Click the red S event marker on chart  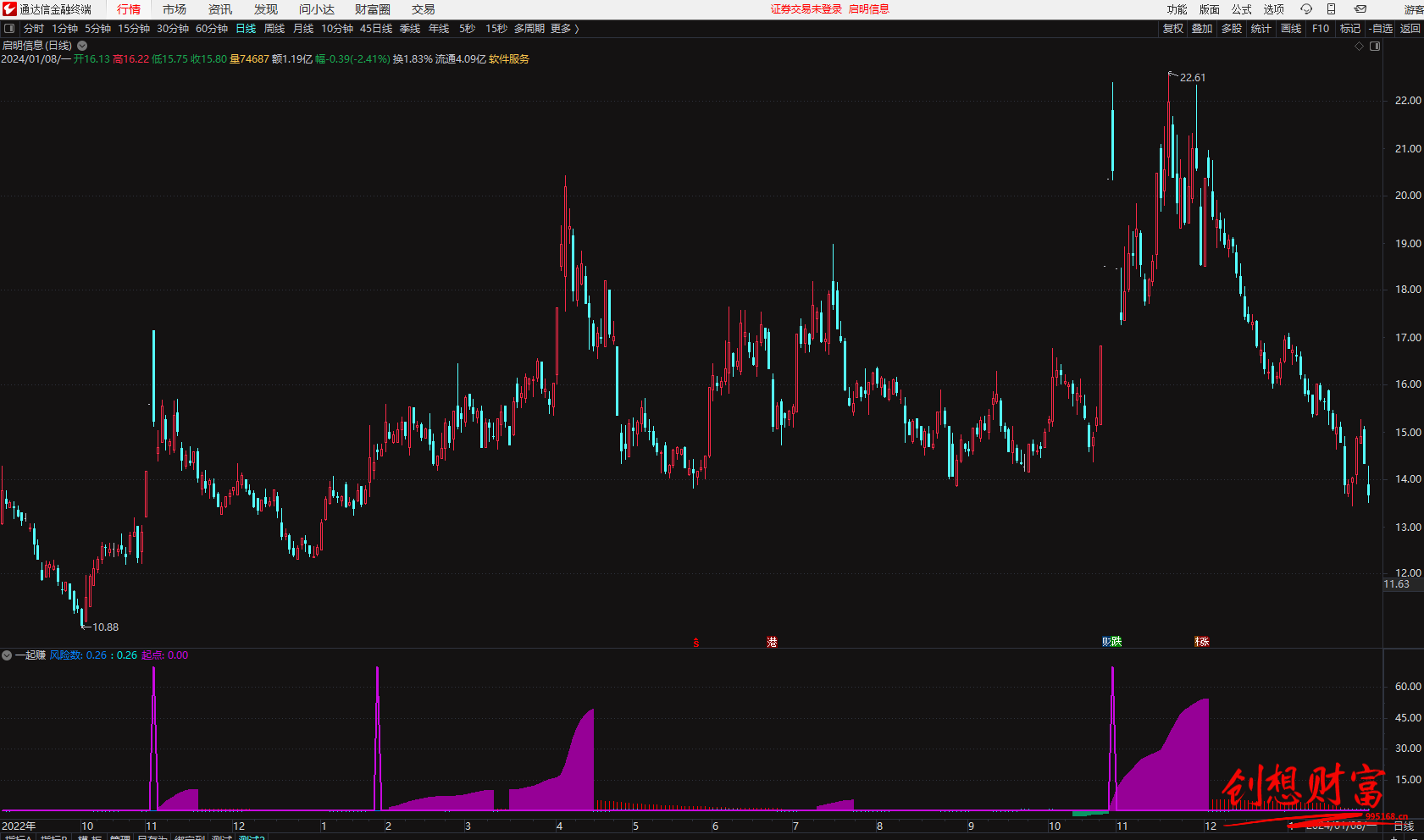[696, 643]
